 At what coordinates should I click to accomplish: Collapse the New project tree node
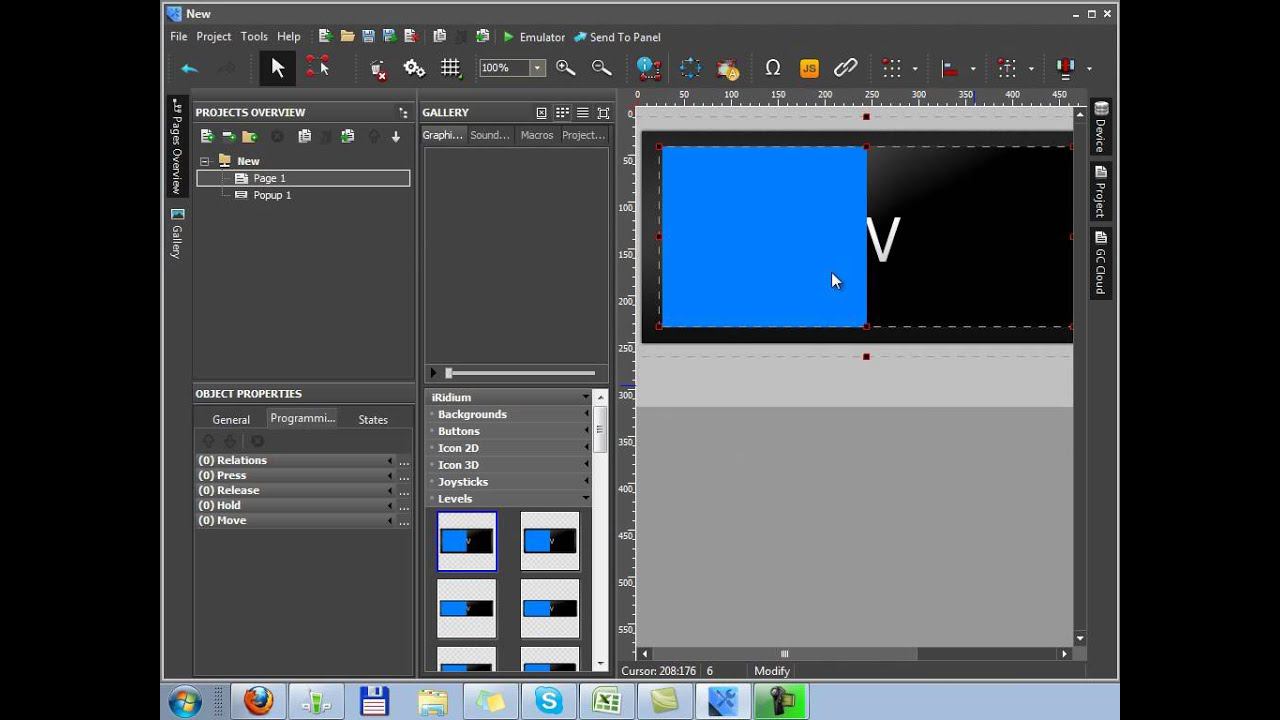click(x=205, y=161)
